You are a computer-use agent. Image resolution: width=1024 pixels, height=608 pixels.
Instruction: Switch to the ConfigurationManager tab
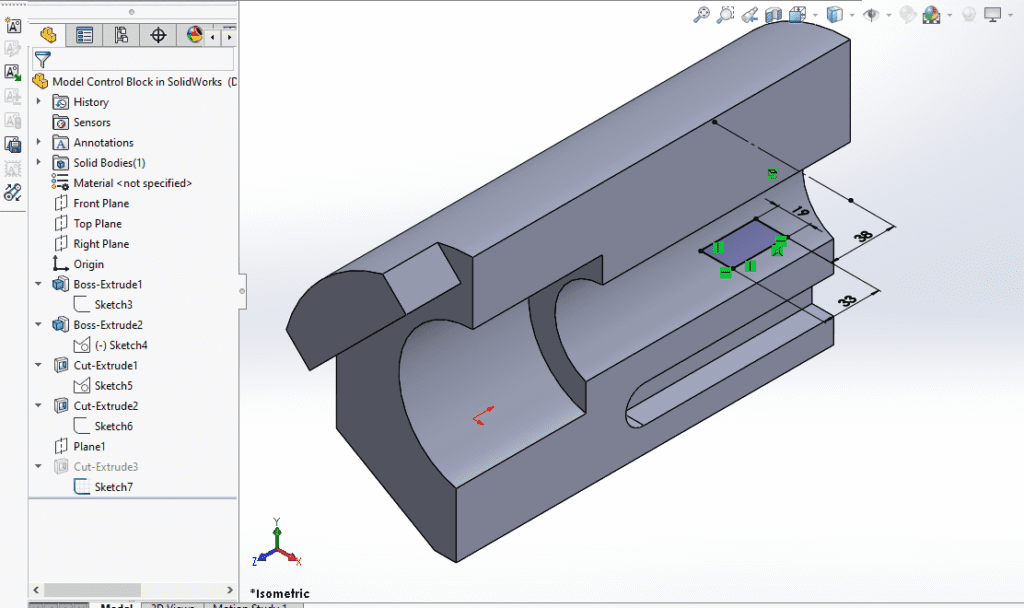tap(121, 35)
